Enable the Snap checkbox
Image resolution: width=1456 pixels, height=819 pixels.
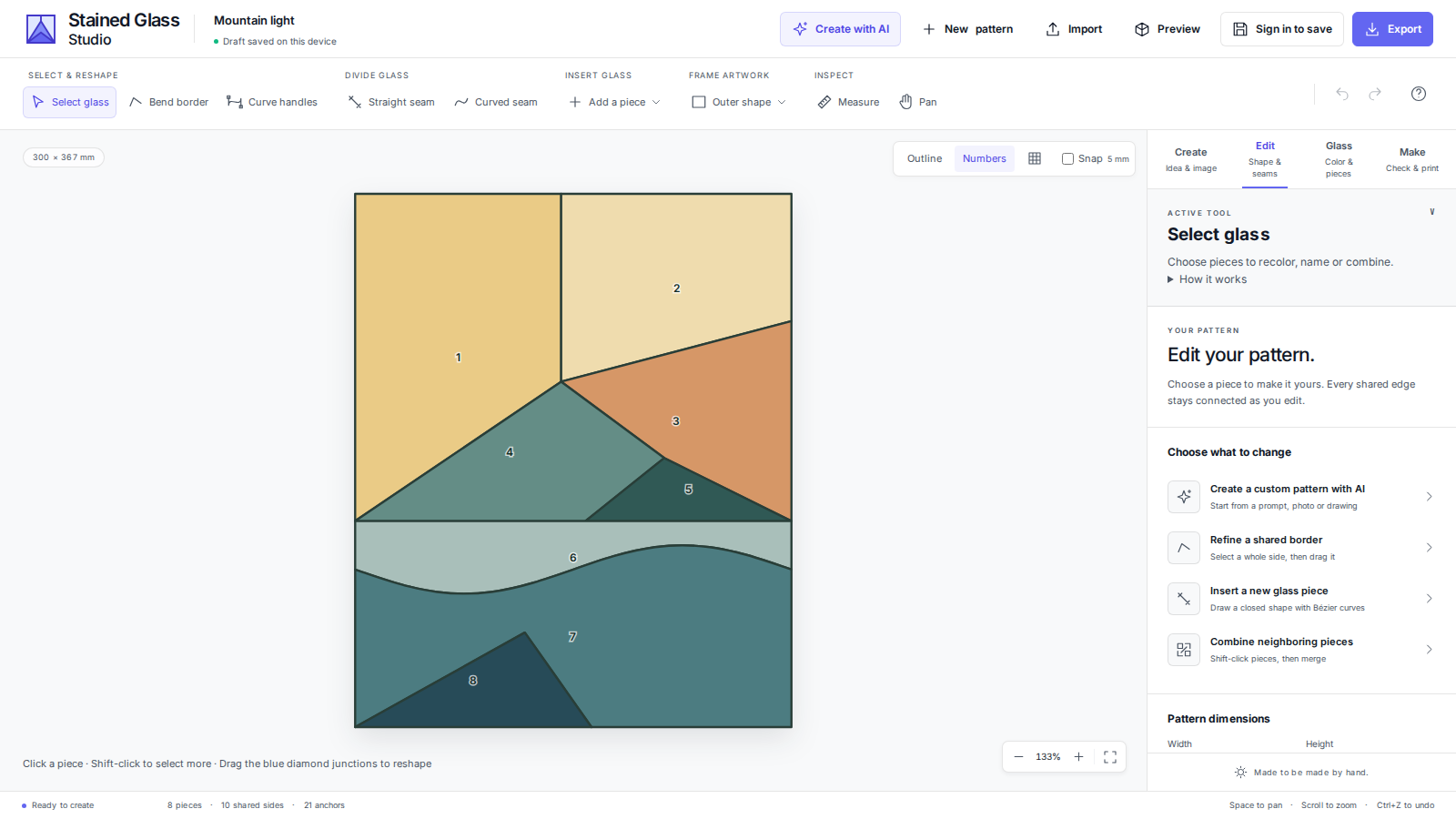click(x=1067, y=158)
